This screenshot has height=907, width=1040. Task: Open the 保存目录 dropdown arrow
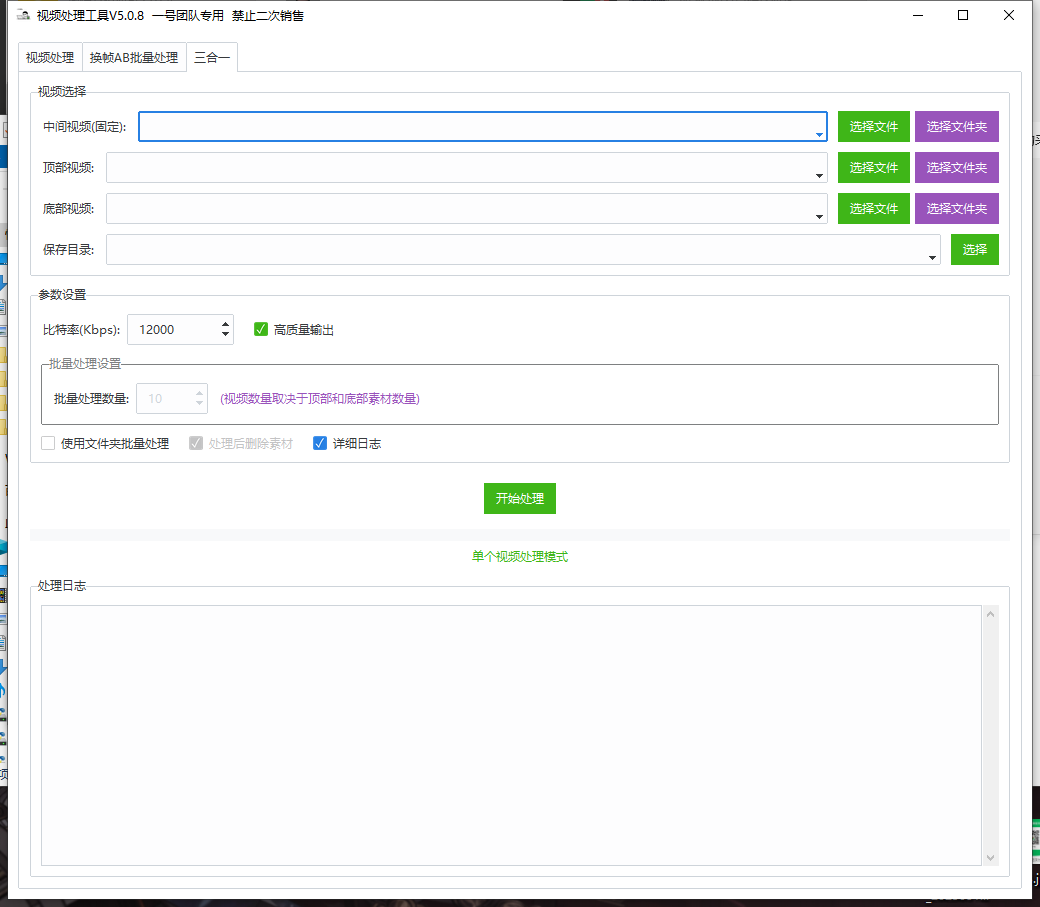point(932,257)
